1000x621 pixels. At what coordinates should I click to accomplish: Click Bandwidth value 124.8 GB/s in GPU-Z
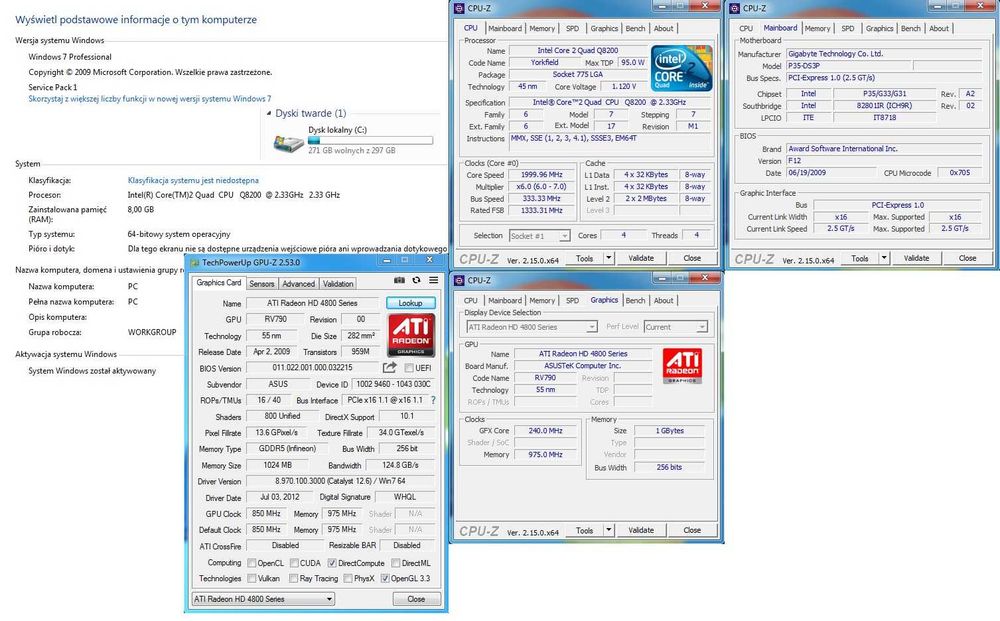(400, 465)
